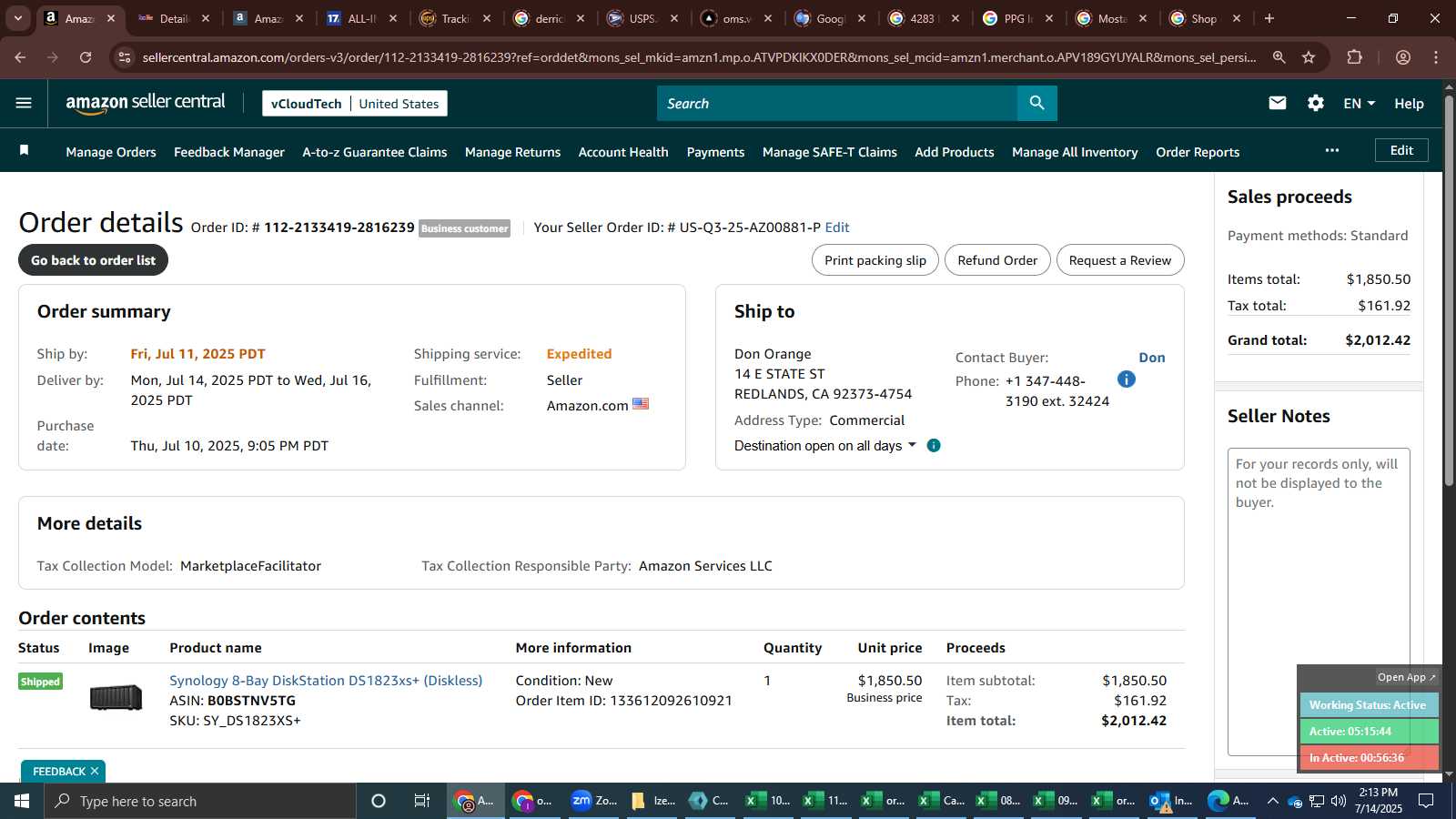Click Request a Review button
Viewport: 1456px width, 819px height.
click(1120, 260)
